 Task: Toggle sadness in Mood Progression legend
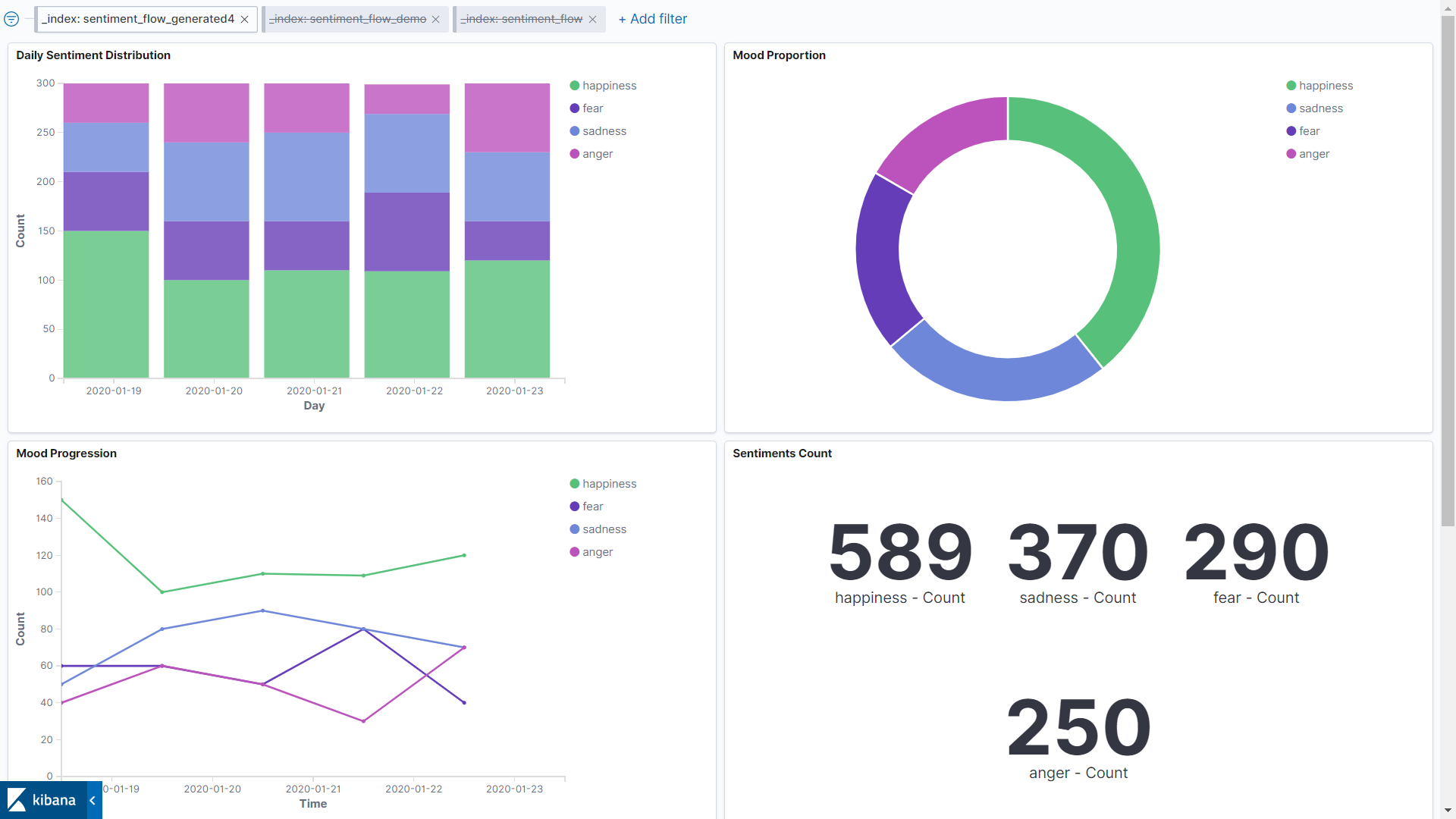(x=604, y=529)
